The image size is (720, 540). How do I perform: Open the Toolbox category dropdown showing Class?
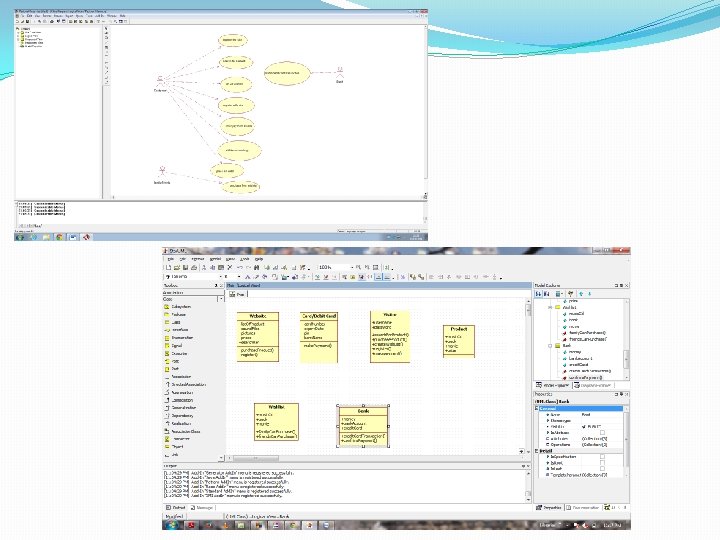click(x=221, y=299)
